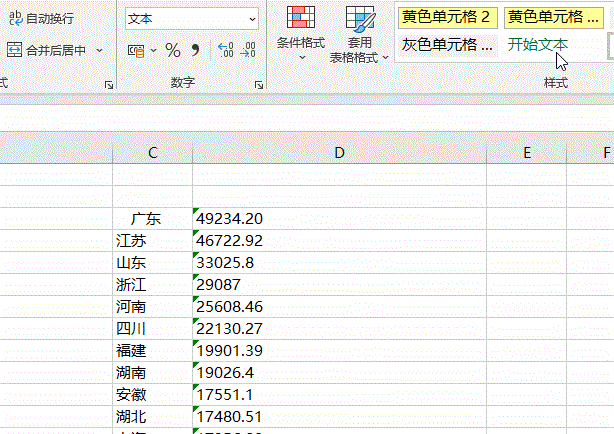Click the decrease decimal places icon
Image resolution: width=614 pixels, height=434 pixels.
tap(248, 50)
